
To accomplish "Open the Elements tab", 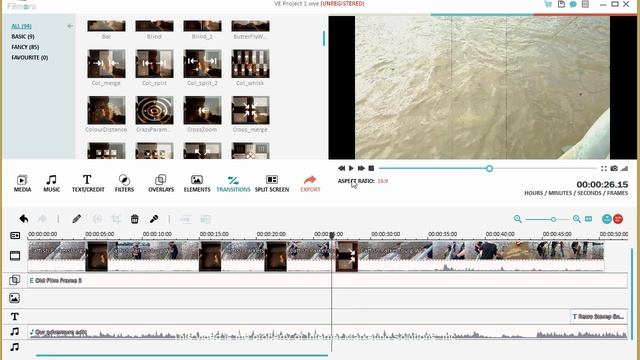I will [x=197, y=183].
